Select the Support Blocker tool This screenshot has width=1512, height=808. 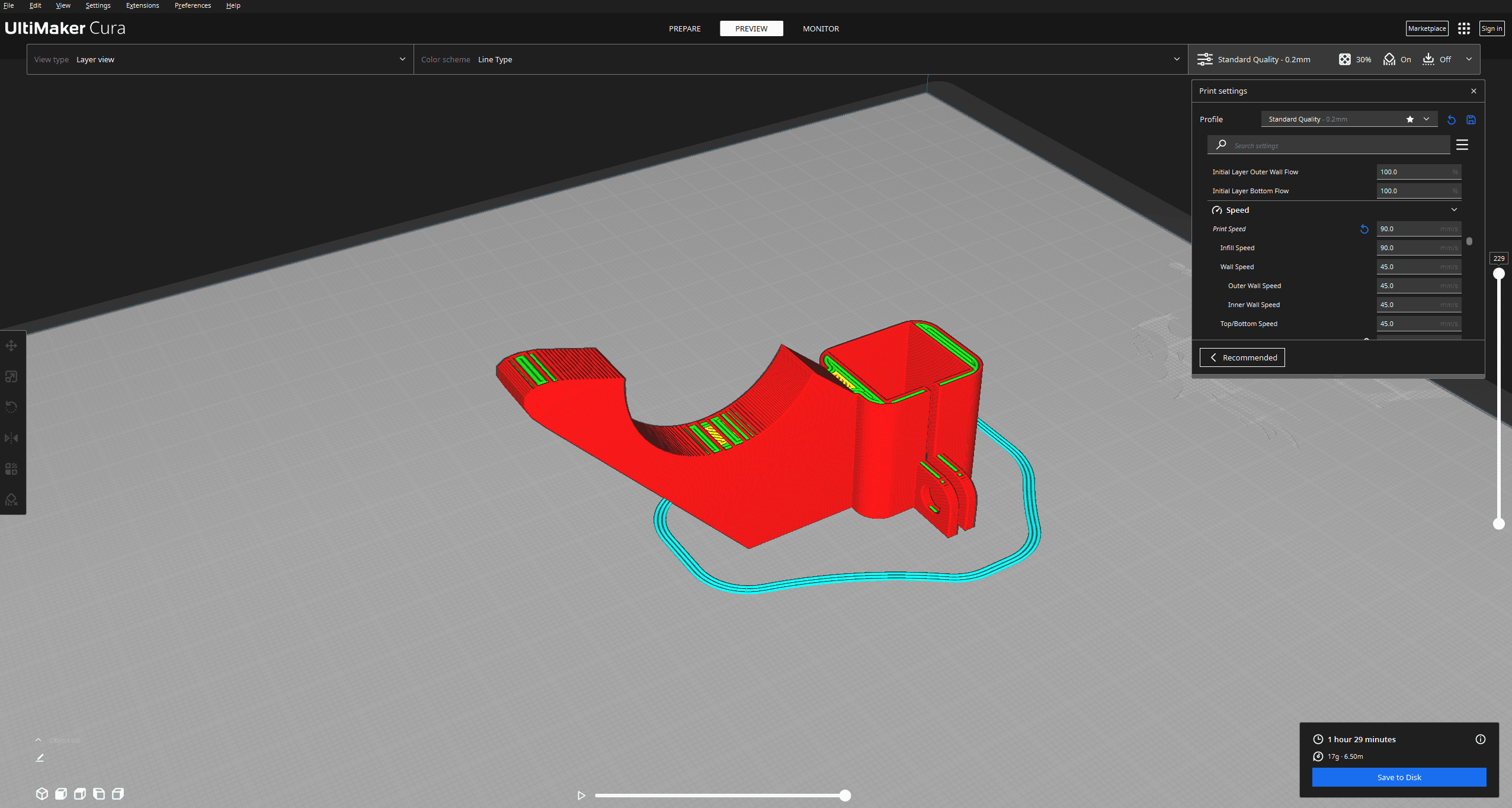(x=11, y=500)
